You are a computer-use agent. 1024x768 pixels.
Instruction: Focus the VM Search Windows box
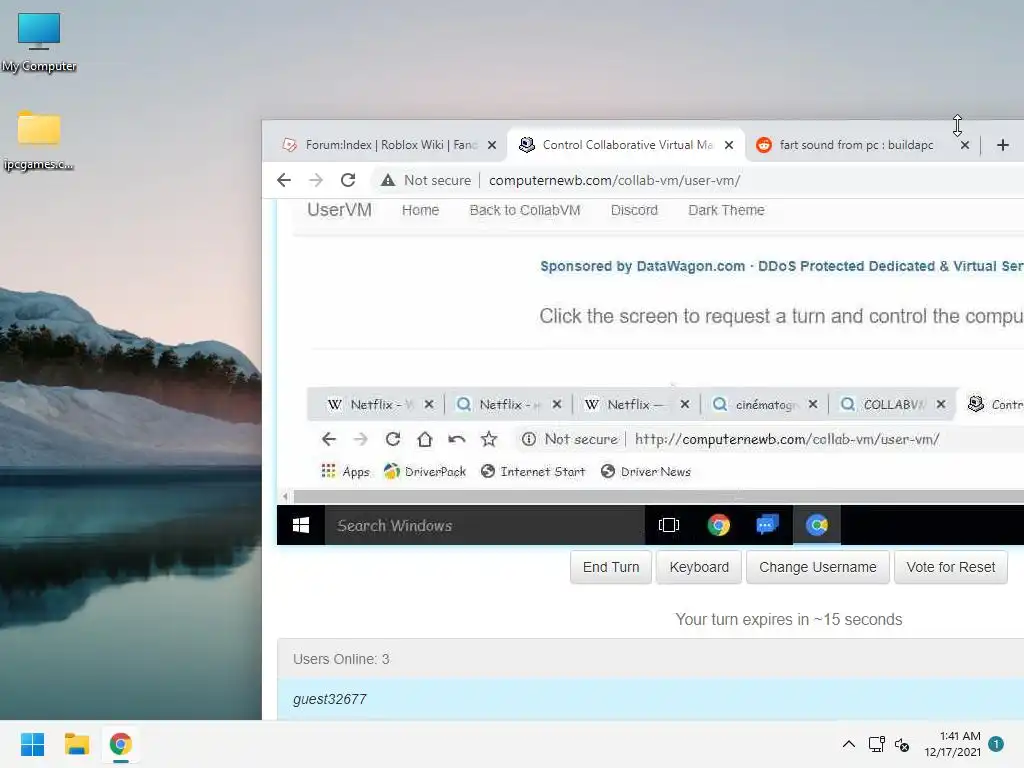485,525
